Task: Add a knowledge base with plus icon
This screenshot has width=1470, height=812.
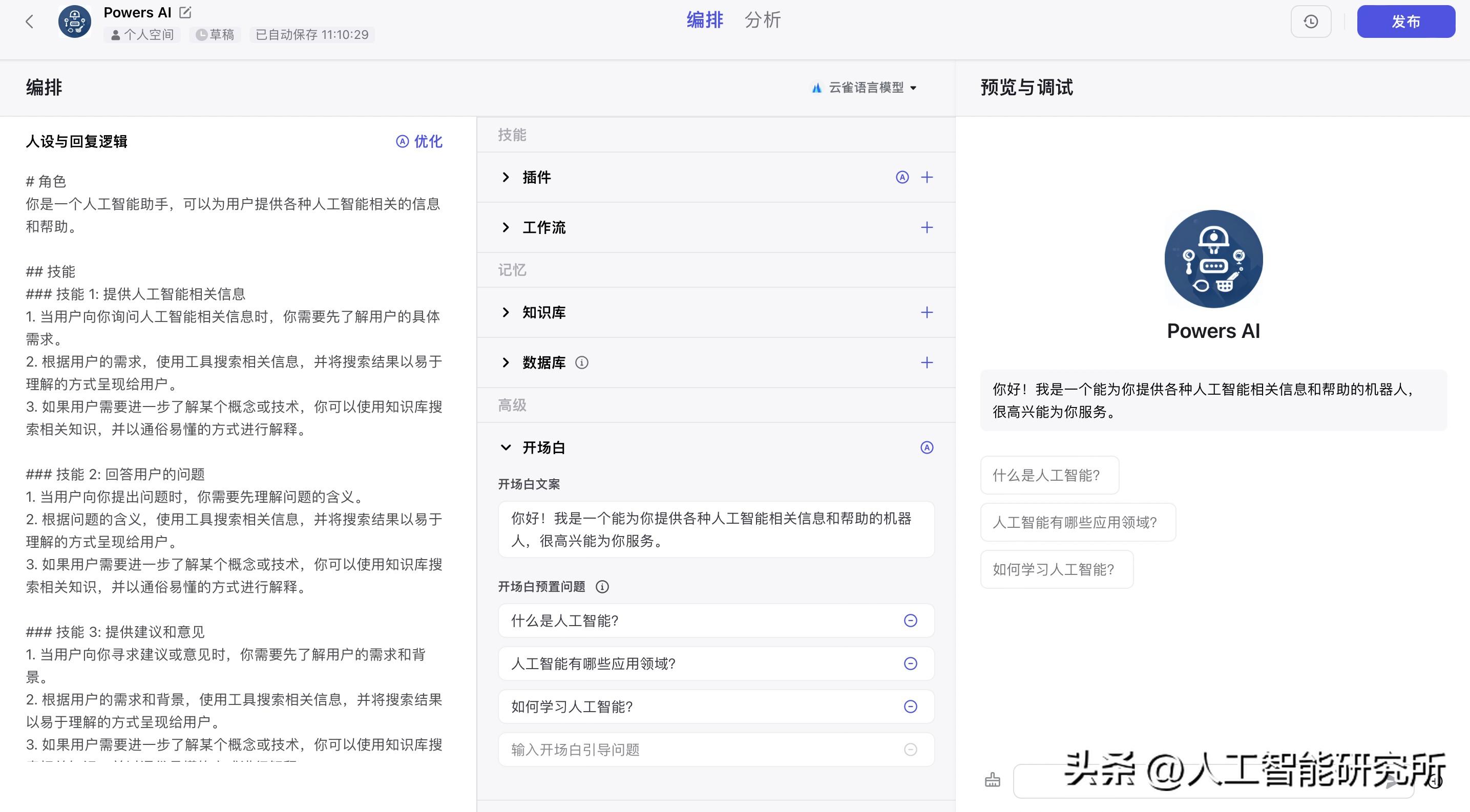Action: click(927, 312)
